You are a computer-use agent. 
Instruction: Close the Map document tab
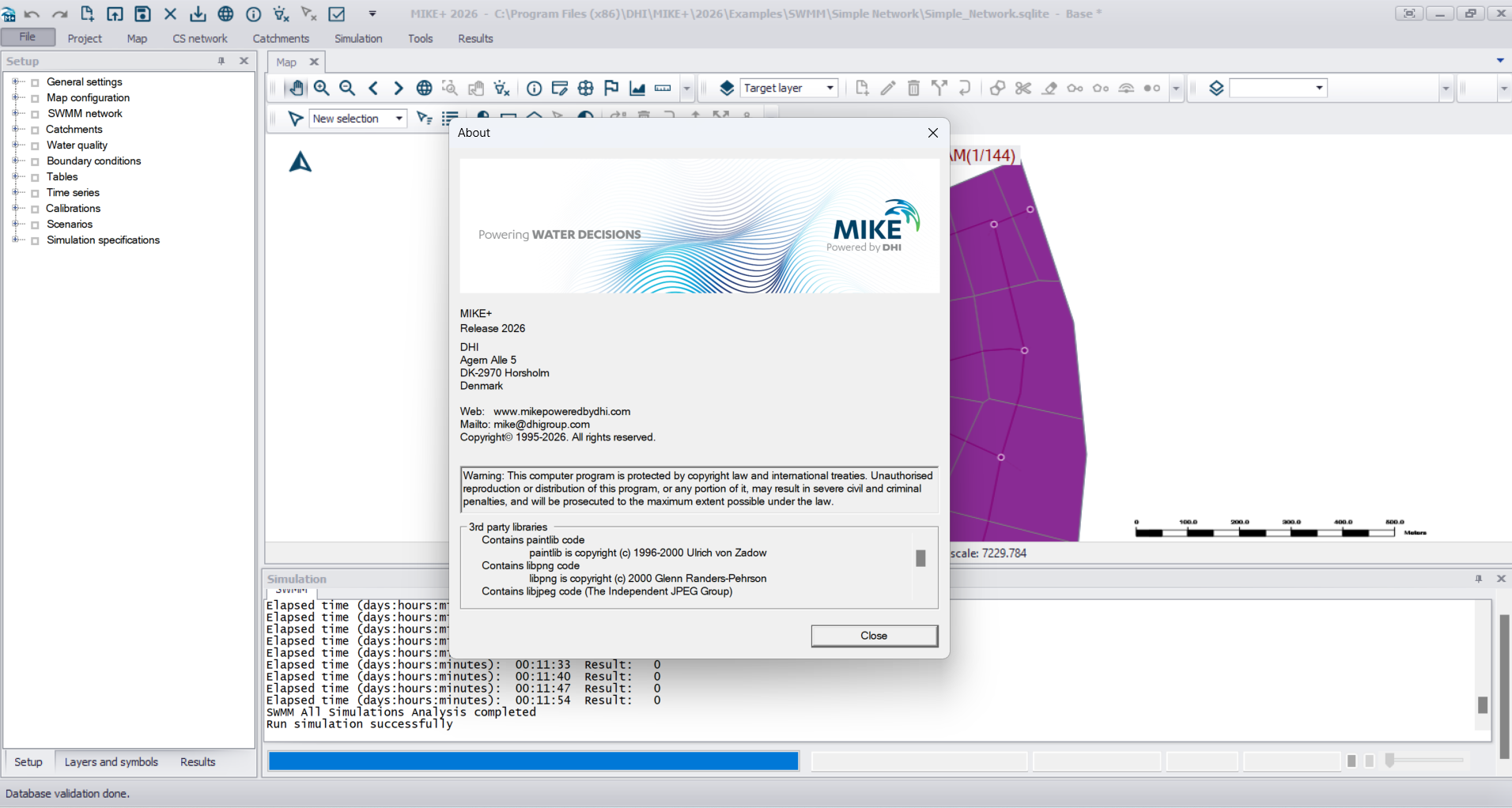pyautogui.click(x=314, y=62)
